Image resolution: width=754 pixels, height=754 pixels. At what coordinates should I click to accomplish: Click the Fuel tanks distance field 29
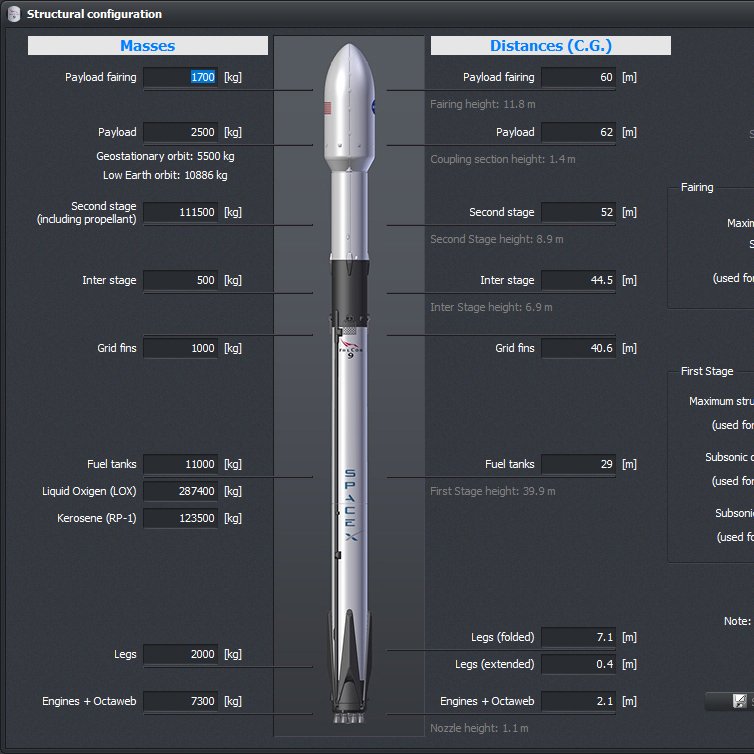coord(578,464)
